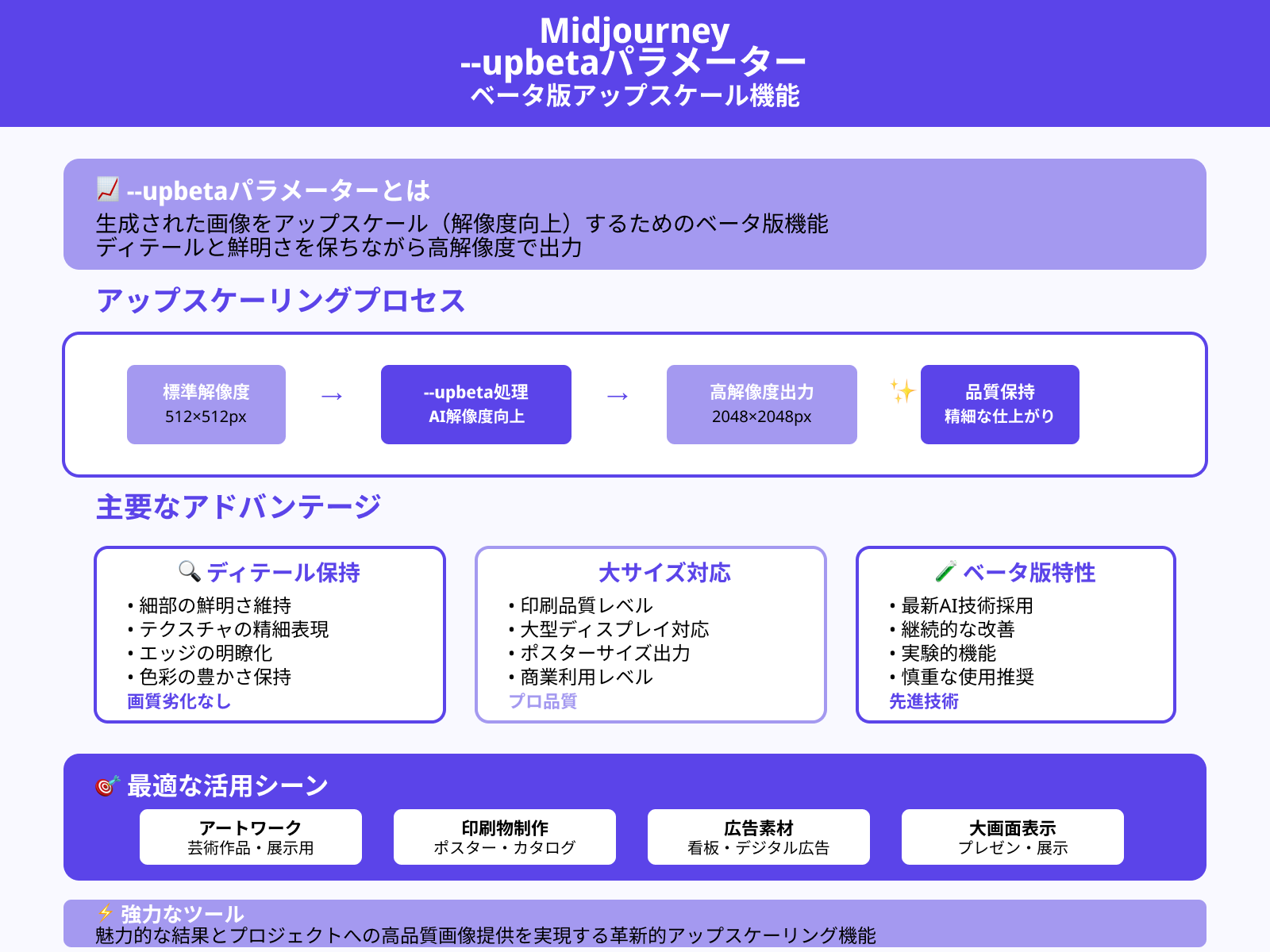Image resolution: width=1270 pixels, height=952 pixels.
Task: Click the --upbetaパラメーターとは heading
Action: pyautogui.click(x=278, y=190)
